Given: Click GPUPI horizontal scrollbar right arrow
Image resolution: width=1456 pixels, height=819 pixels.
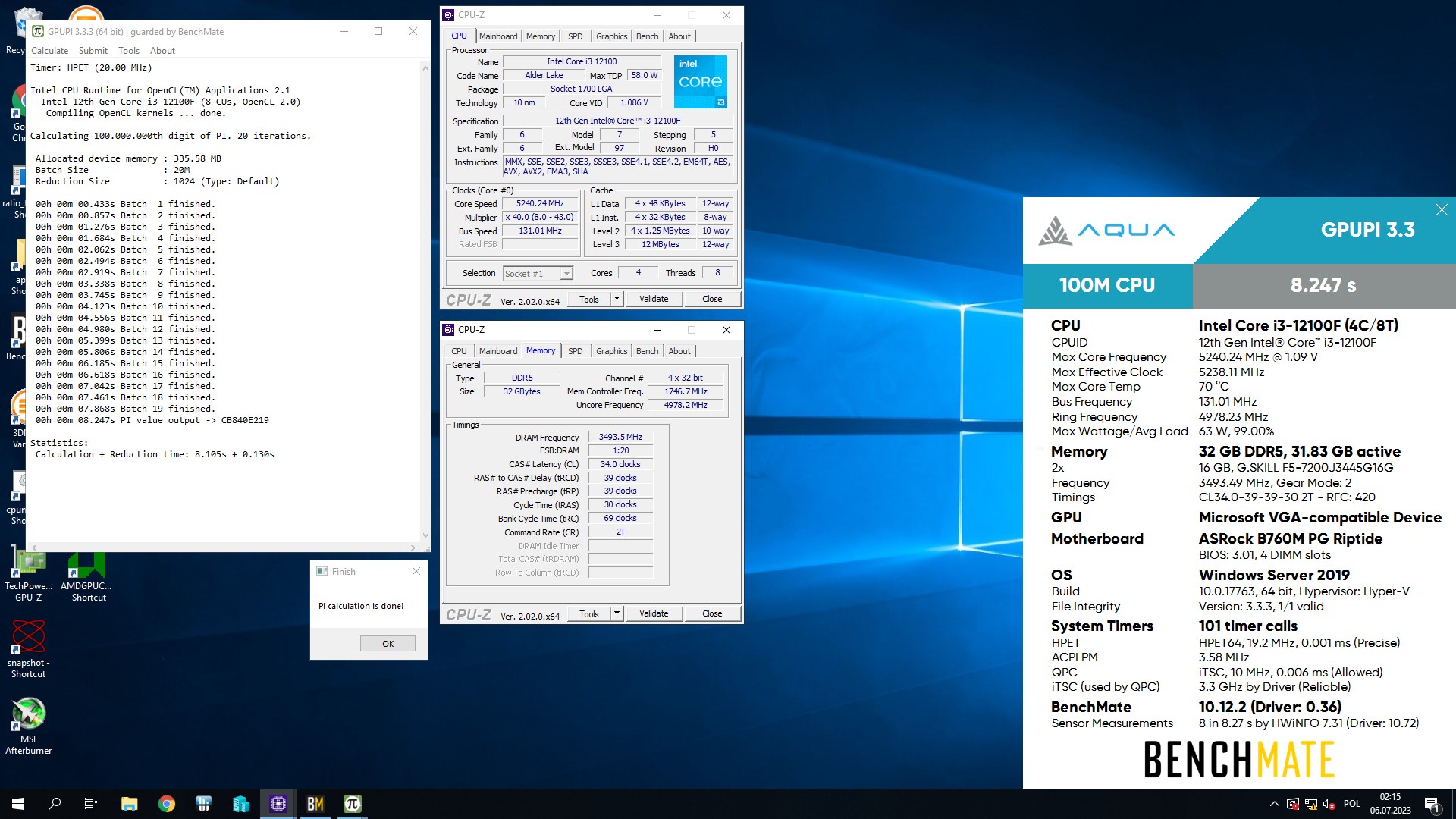Looking at the screenshot, I should 413,547.
